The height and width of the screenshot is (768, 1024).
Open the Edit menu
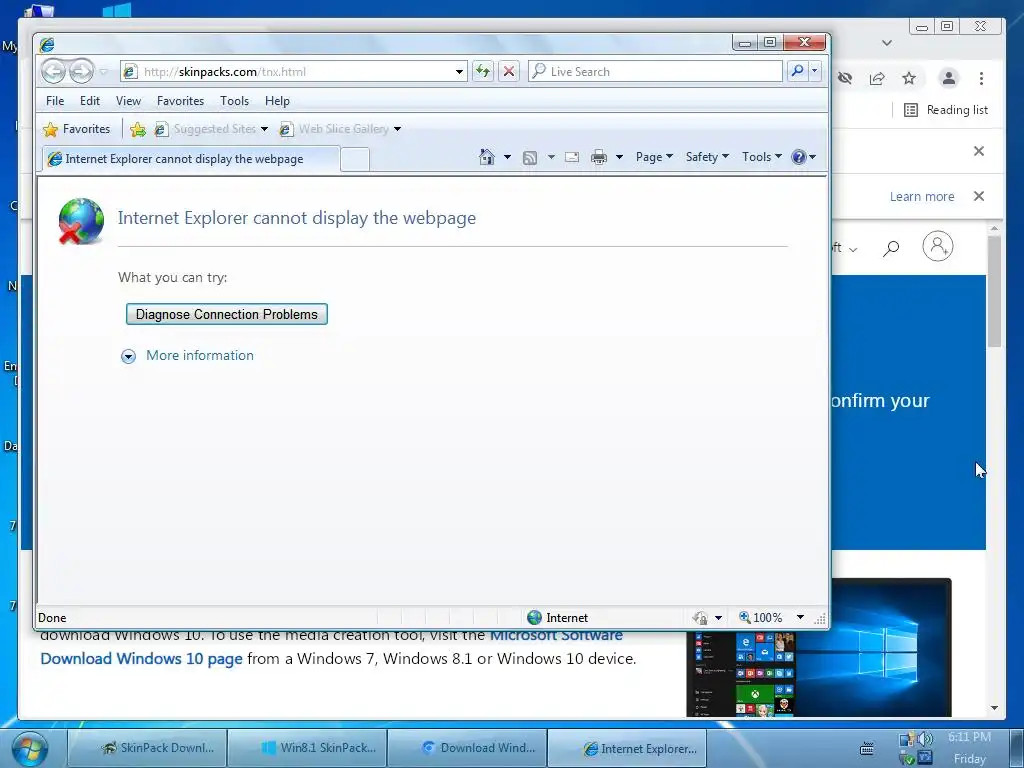(90, 101)
